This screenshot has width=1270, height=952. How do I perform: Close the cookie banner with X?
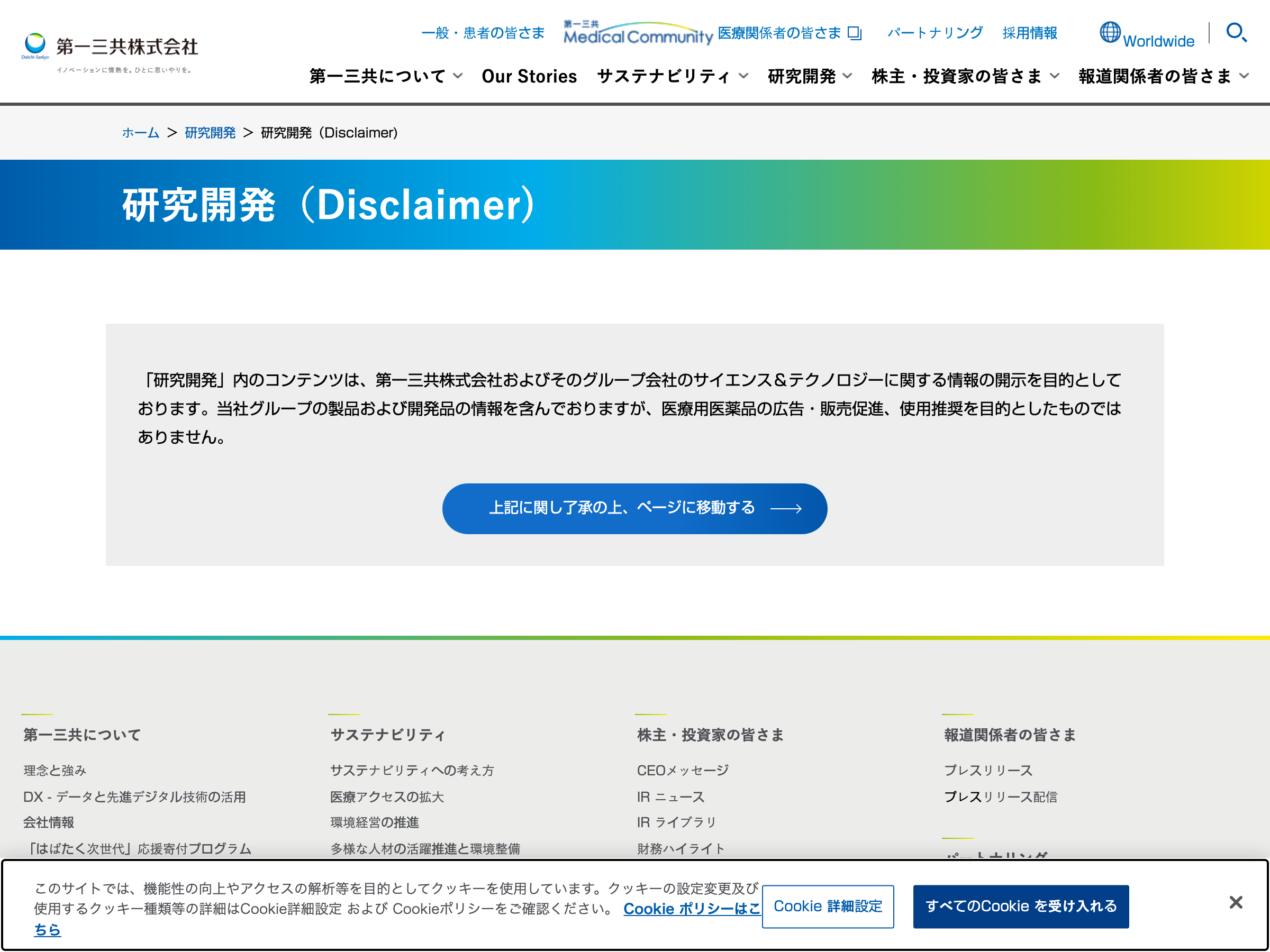pos(1236,903)
